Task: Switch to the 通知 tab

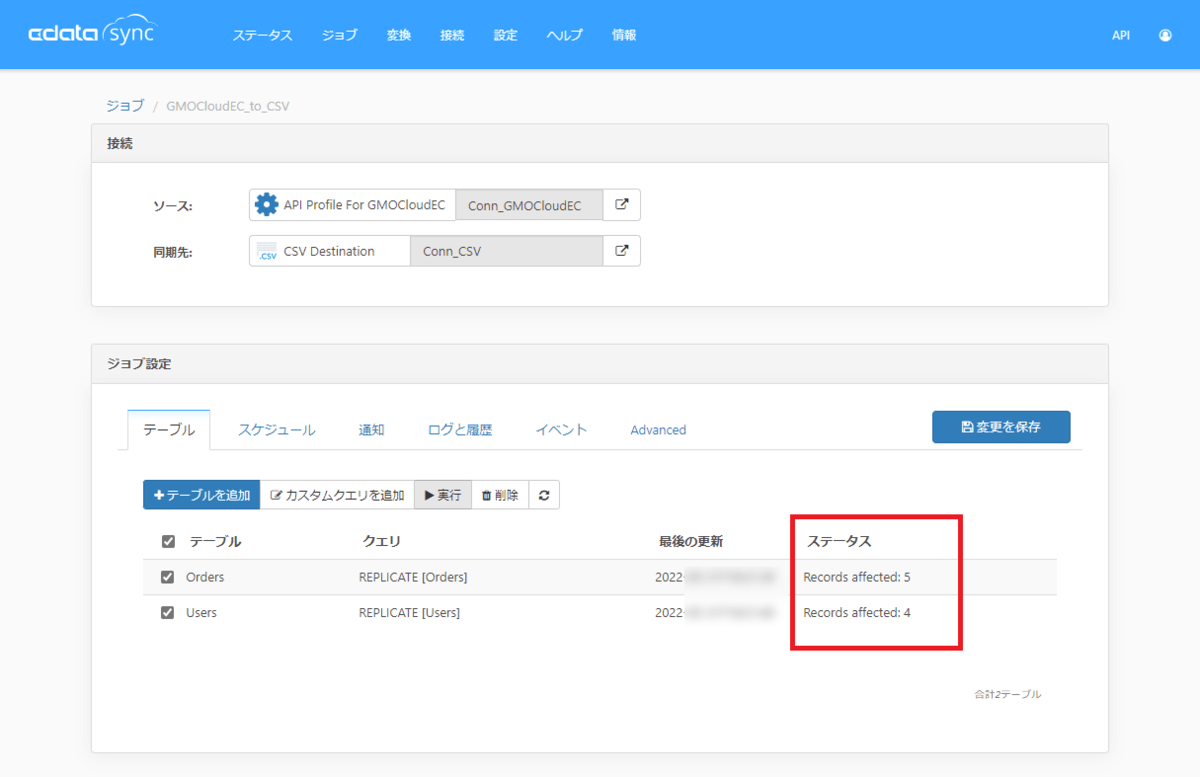Action: click(x=371, y=430)
